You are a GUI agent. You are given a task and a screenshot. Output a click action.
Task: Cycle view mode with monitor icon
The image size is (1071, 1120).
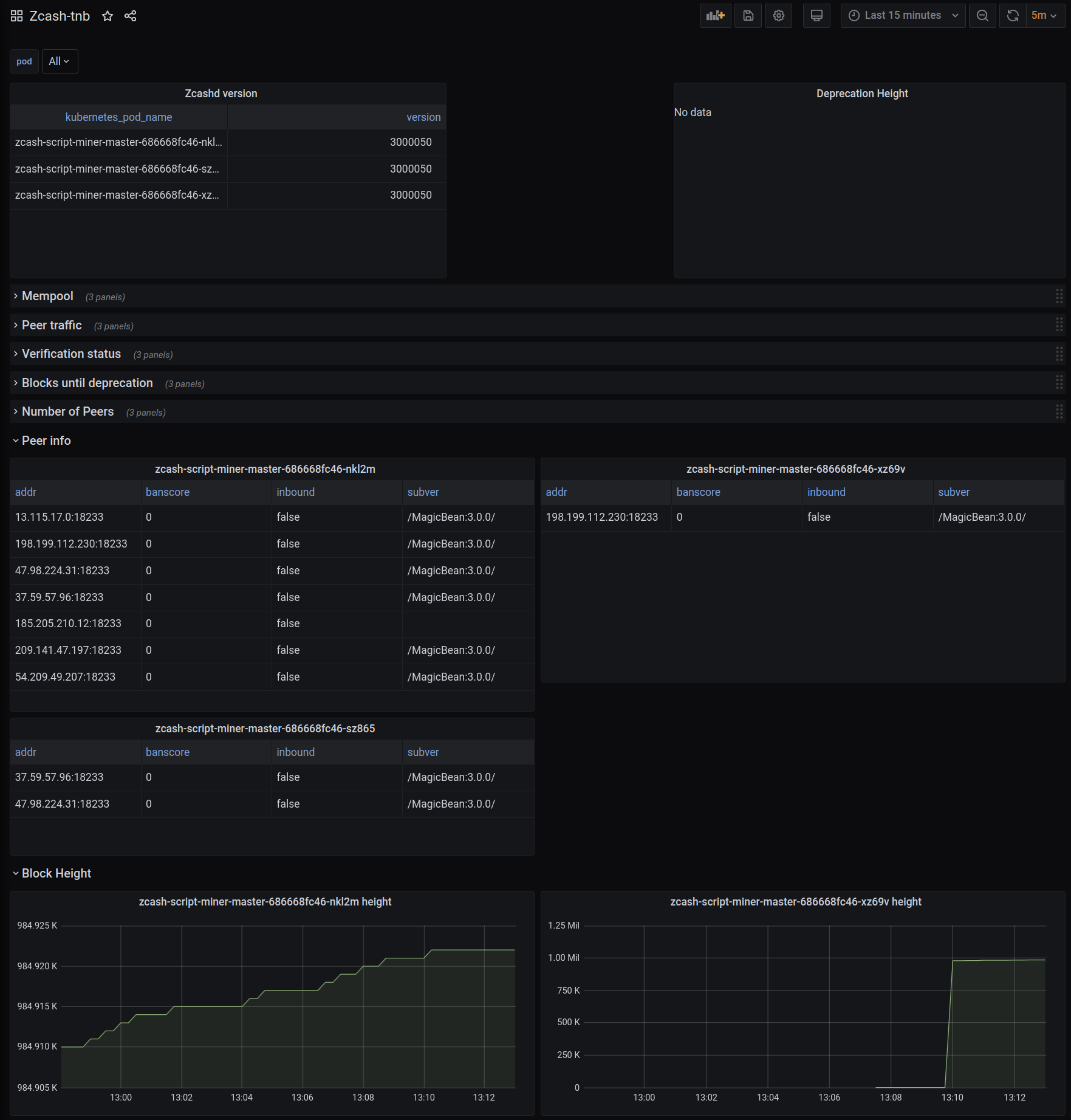click(x=816, y=16)
